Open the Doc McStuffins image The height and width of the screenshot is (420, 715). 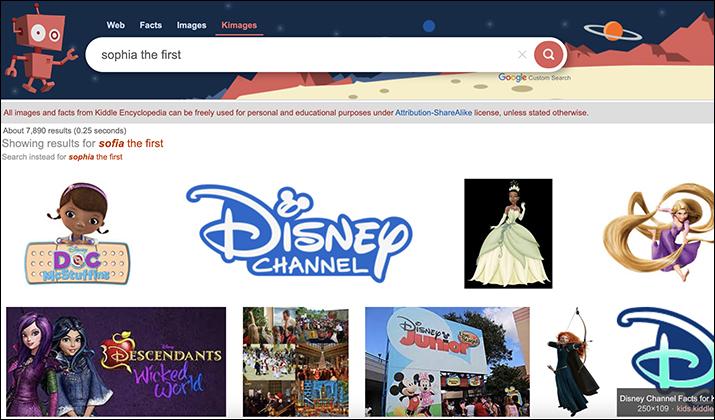tap(79, 233)
